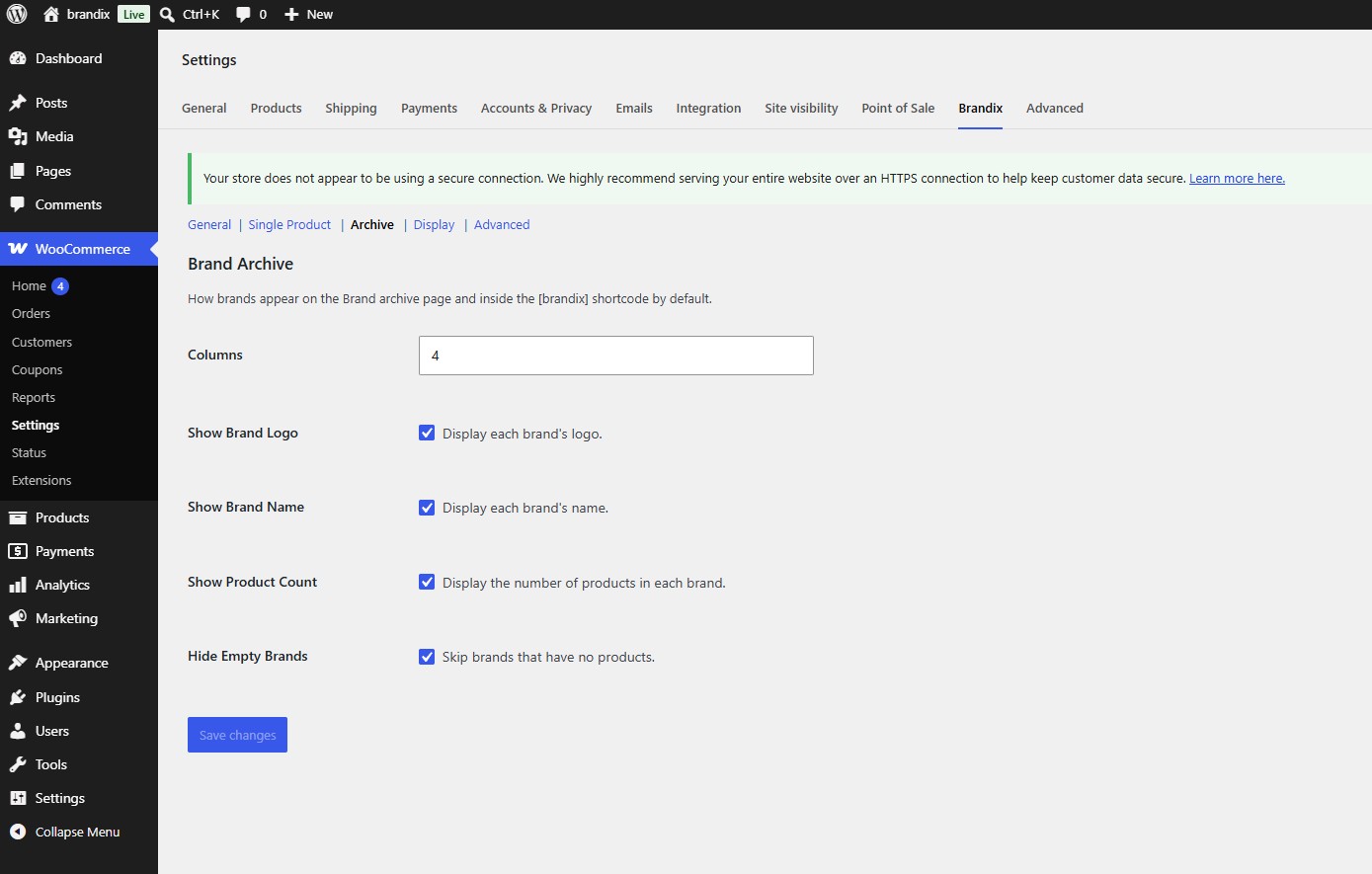1372x874 pixels.
Task: Follow the Learn more here link
Action: click(1237, 179)
